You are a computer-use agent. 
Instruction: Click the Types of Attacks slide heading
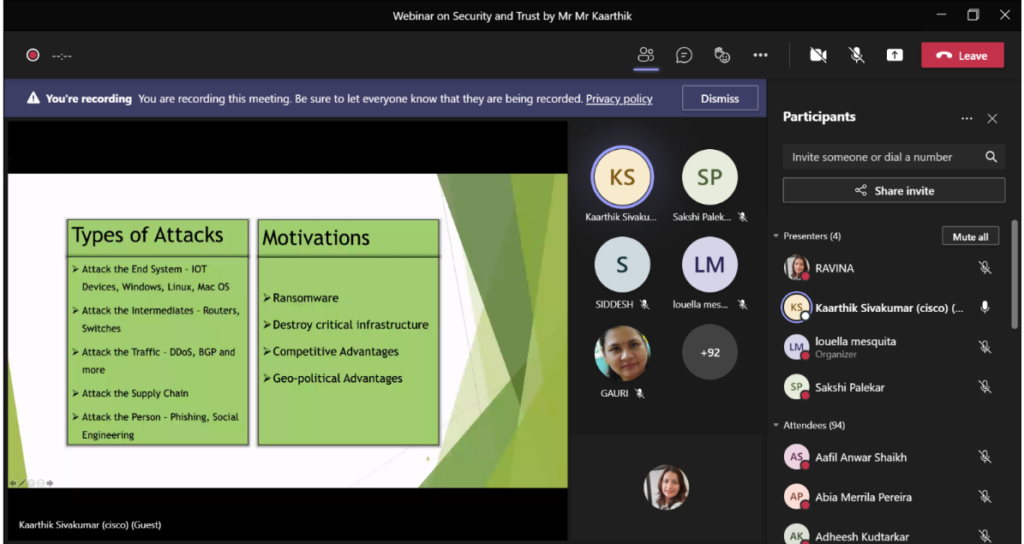point(148,235)
